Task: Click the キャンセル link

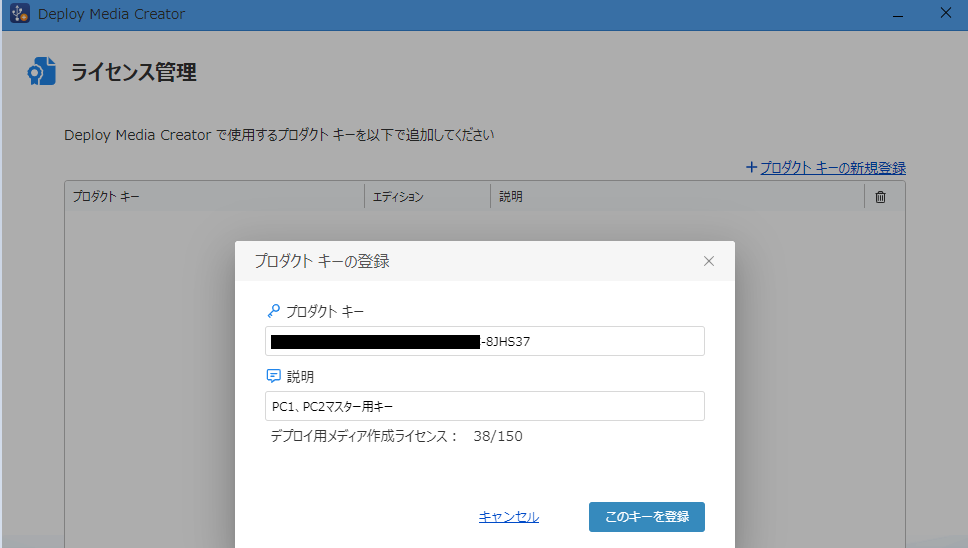Action: [x=509, y=517]
